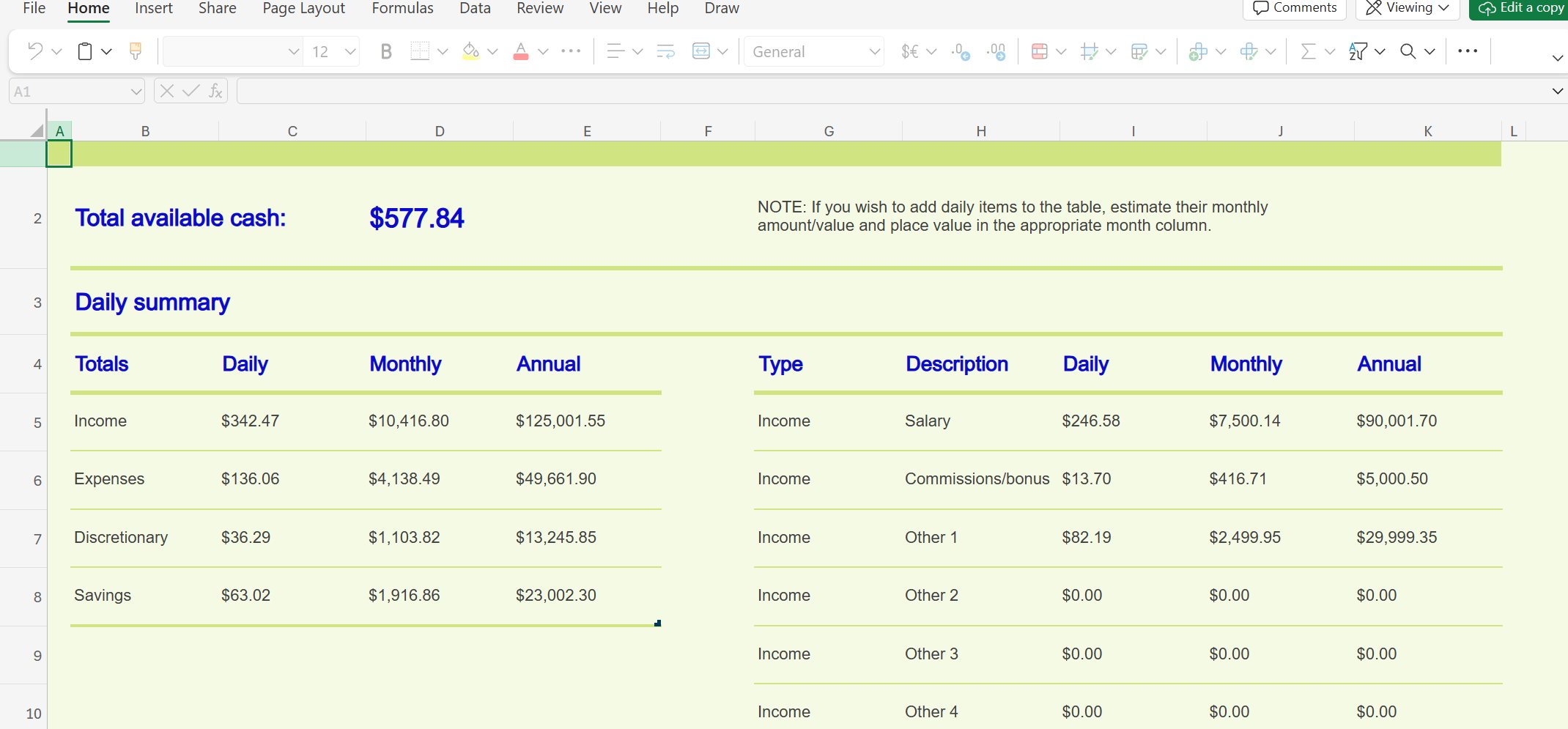Open the Paste clipboard icon
Screen dimensions: 1568x729
(85, 51)
